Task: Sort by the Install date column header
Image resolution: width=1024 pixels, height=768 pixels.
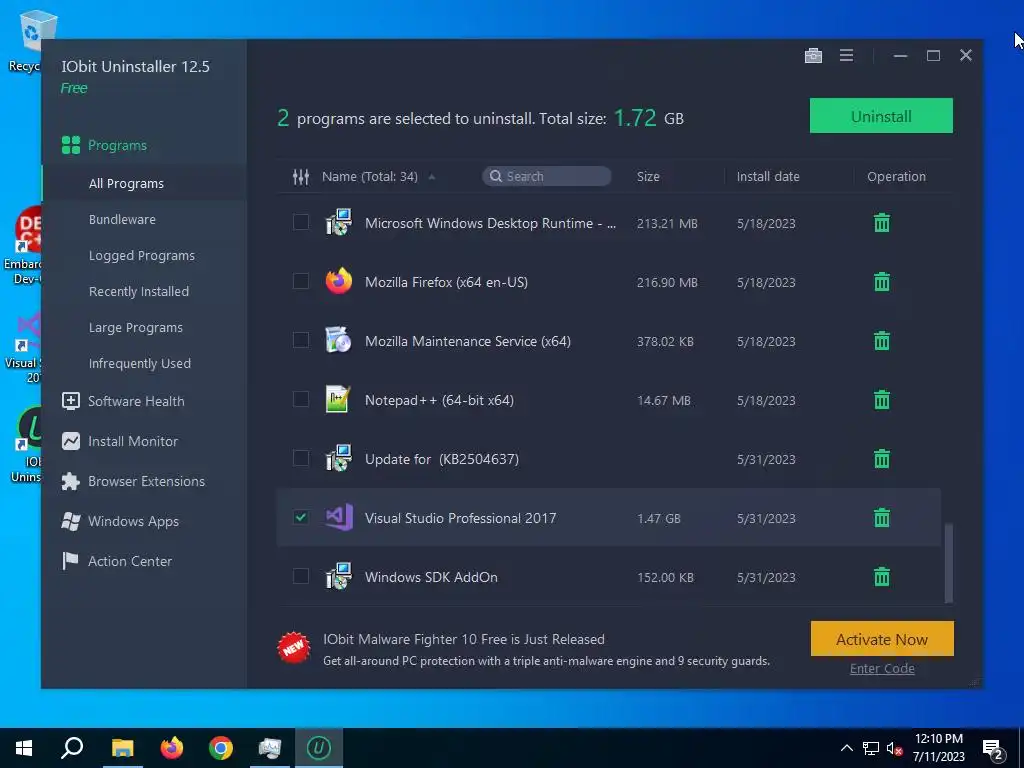Action: tap(768, 176)
